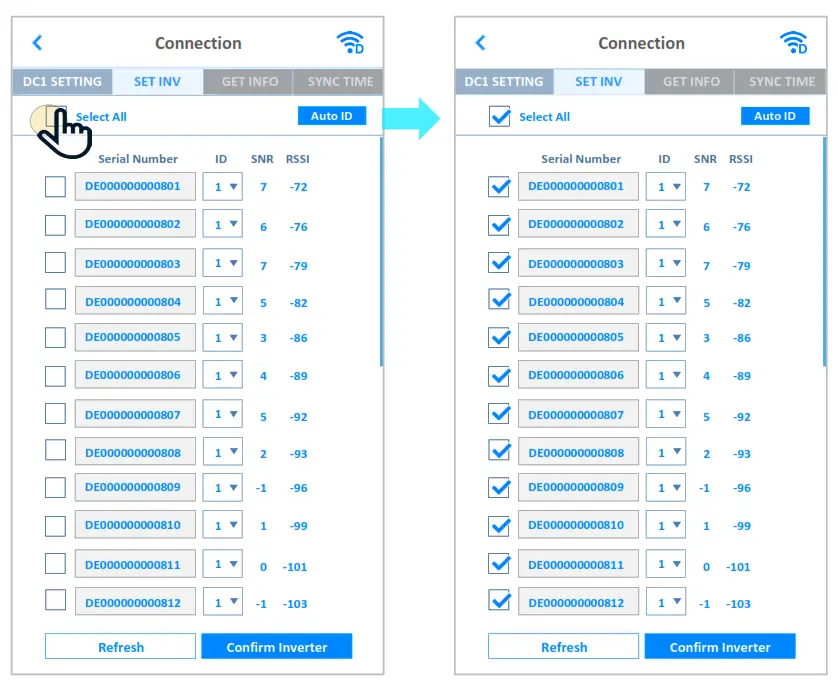This screenshot has width=838, height=691.
Task: Click Confirm Inverter in right panel
Action: coord(720,647)
